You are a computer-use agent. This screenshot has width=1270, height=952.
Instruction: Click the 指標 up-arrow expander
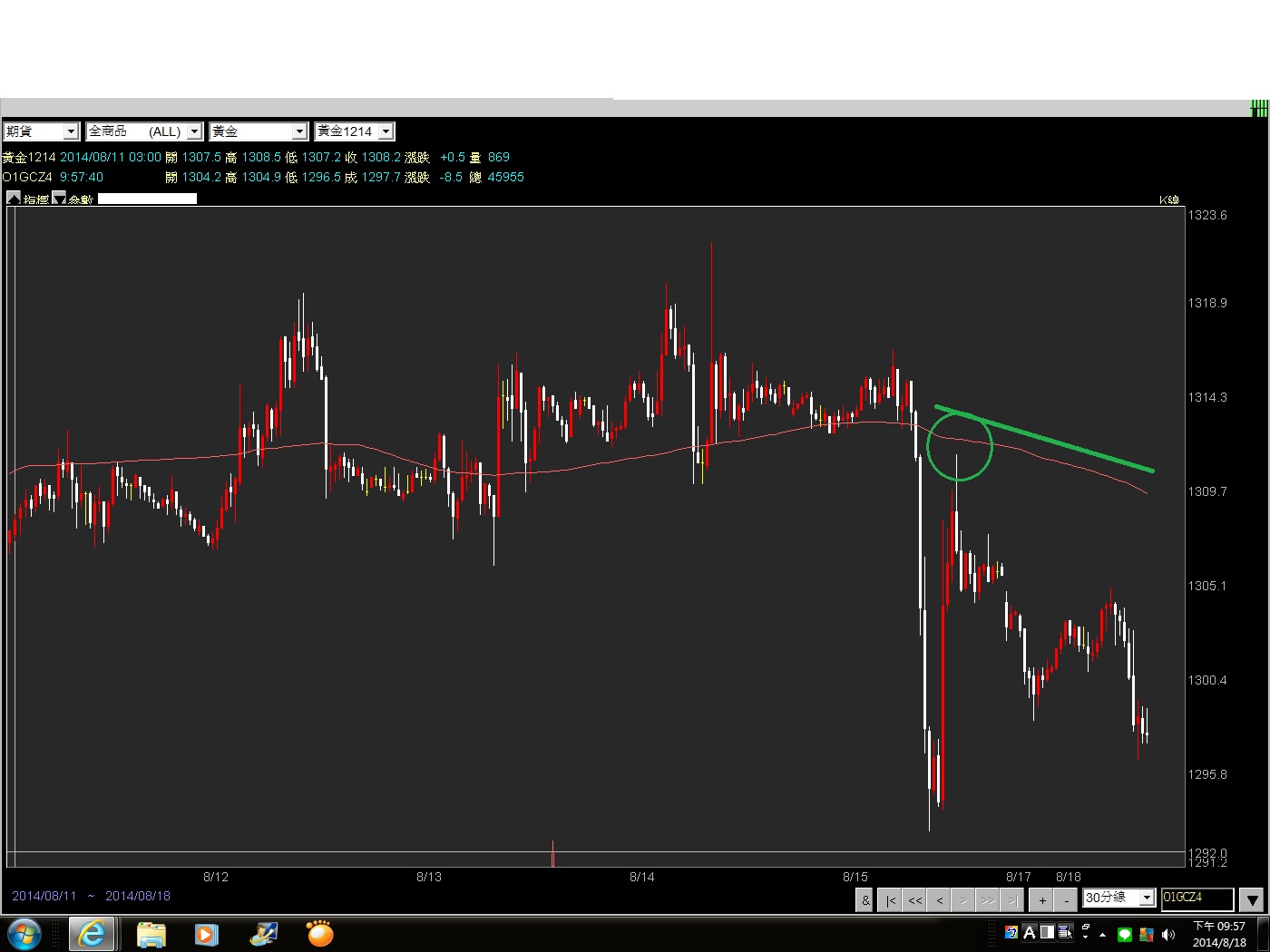click(14, 198)
